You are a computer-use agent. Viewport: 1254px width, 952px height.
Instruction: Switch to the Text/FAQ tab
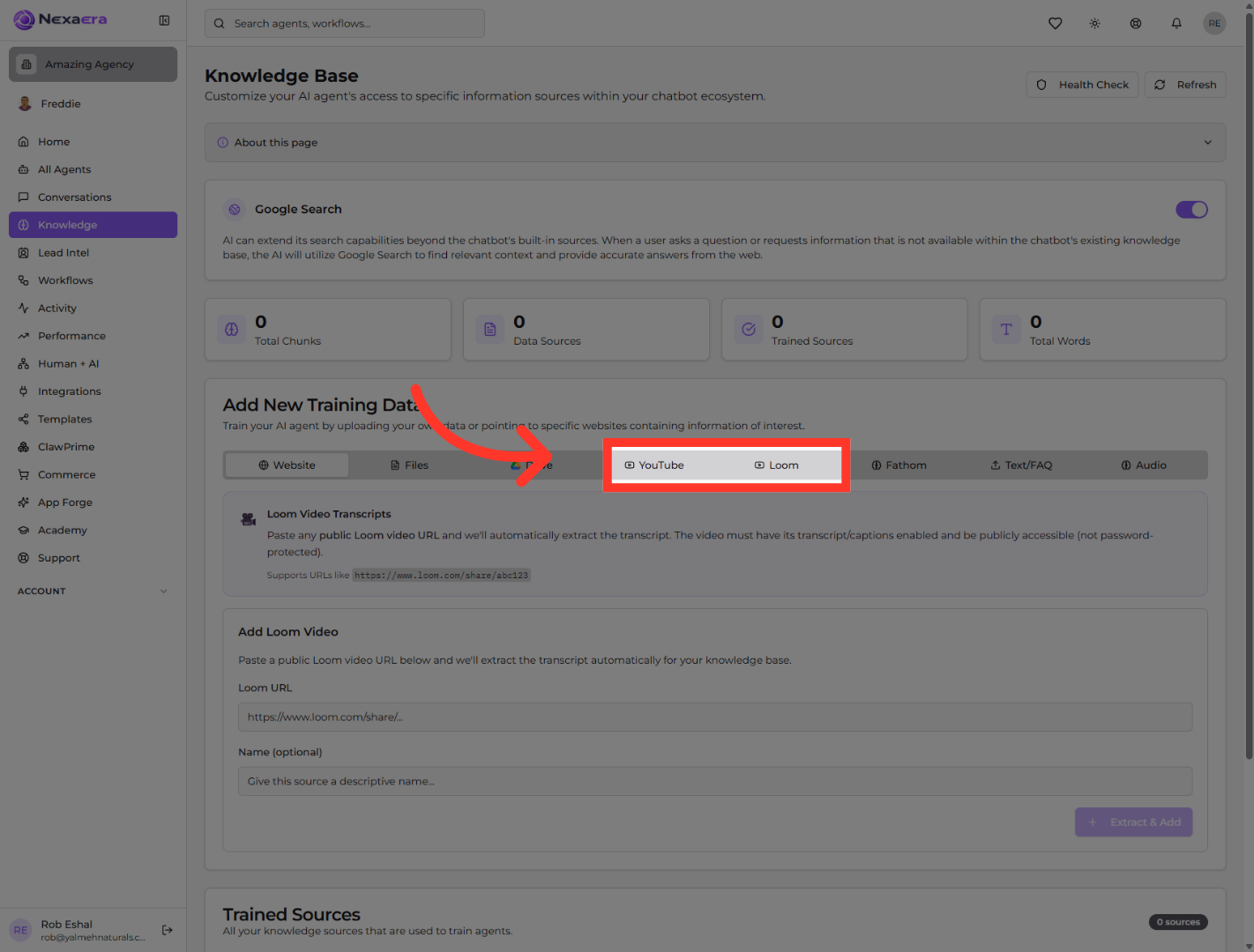(1021, 465)
